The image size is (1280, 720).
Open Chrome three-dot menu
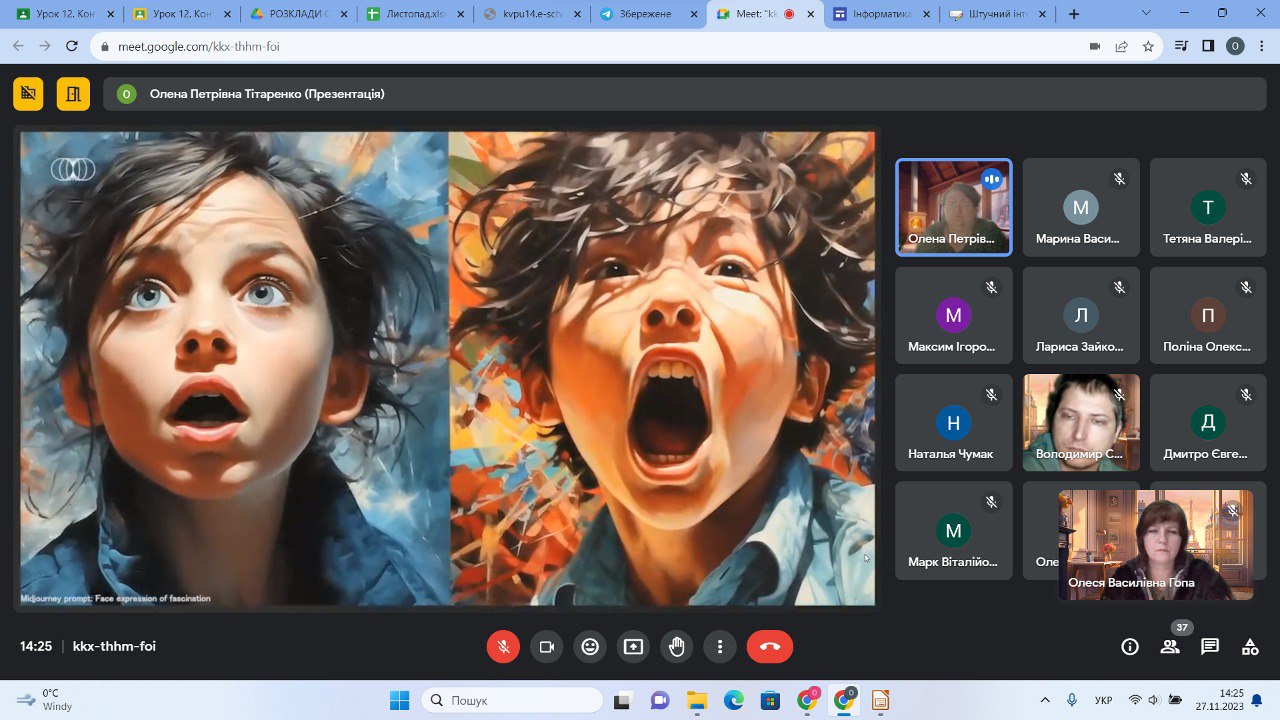click(x=1262, y=46)
